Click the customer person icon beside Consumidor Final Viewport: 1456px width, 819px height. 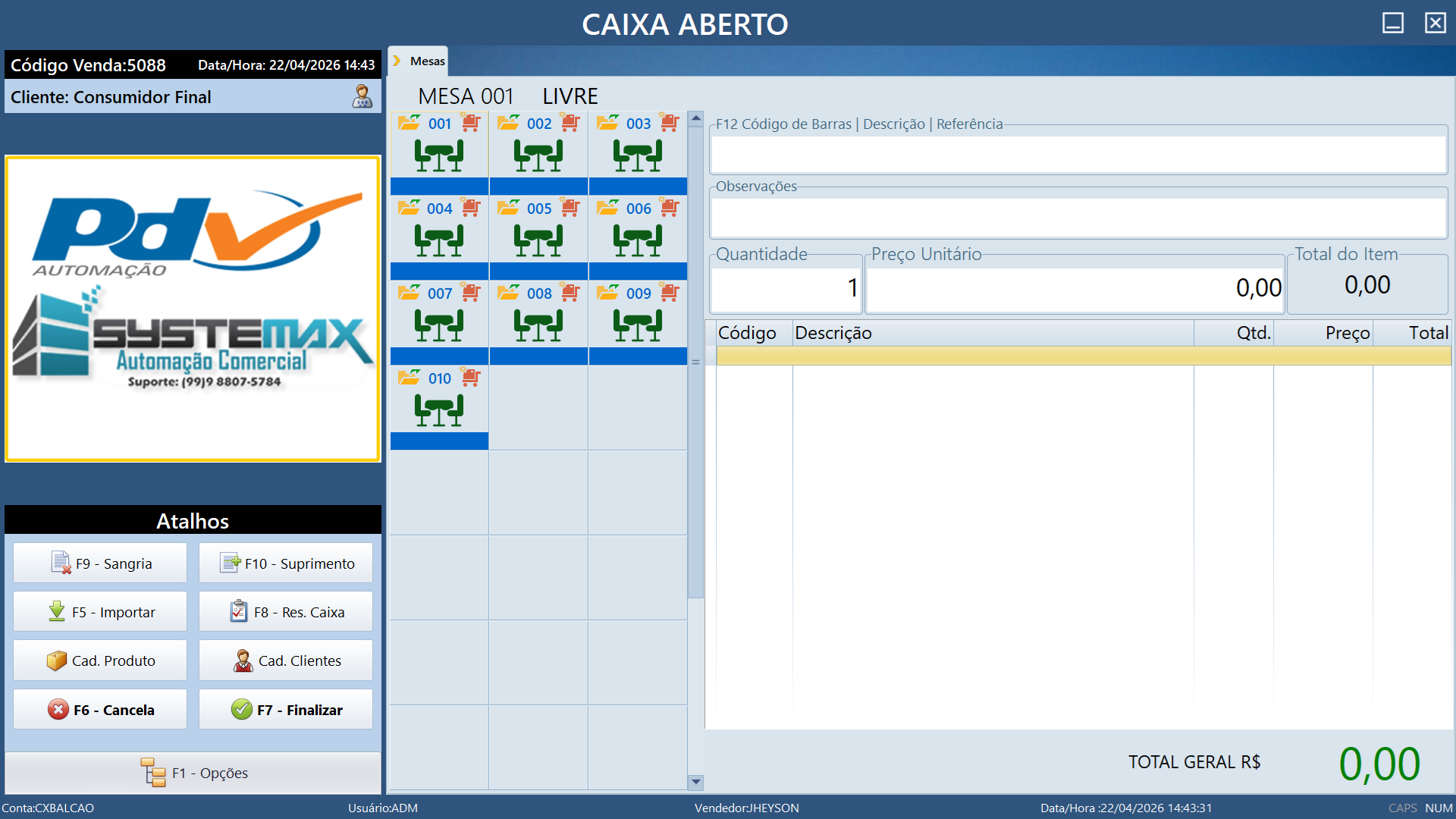pyautogui.click(x=362, y=96)
